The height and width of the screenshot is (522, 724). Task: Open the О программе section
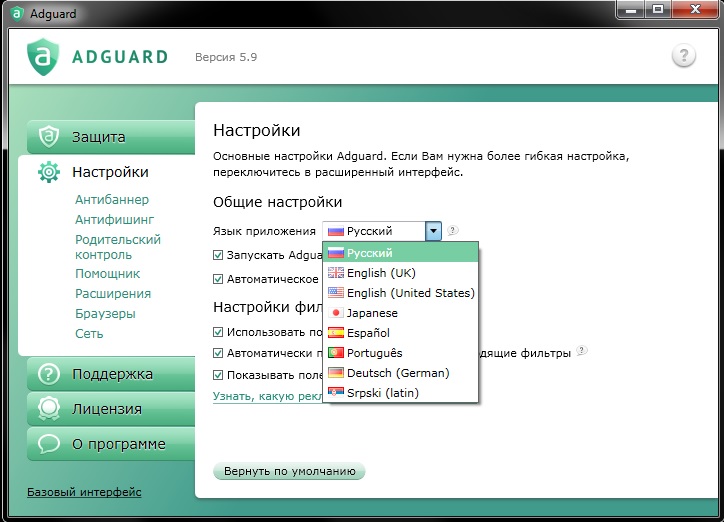tap(111, 444)
